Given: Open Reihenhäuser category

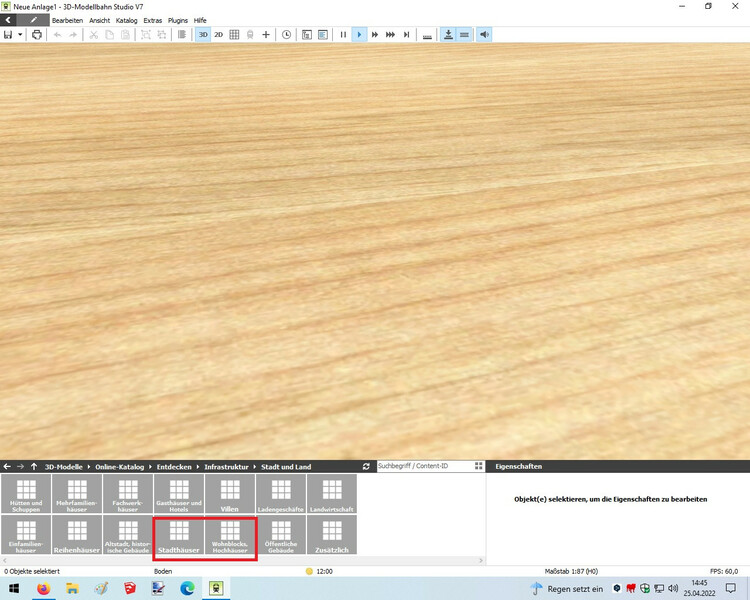Looking at the screenshot, I should pyautogui.click(x=77, y=535).
